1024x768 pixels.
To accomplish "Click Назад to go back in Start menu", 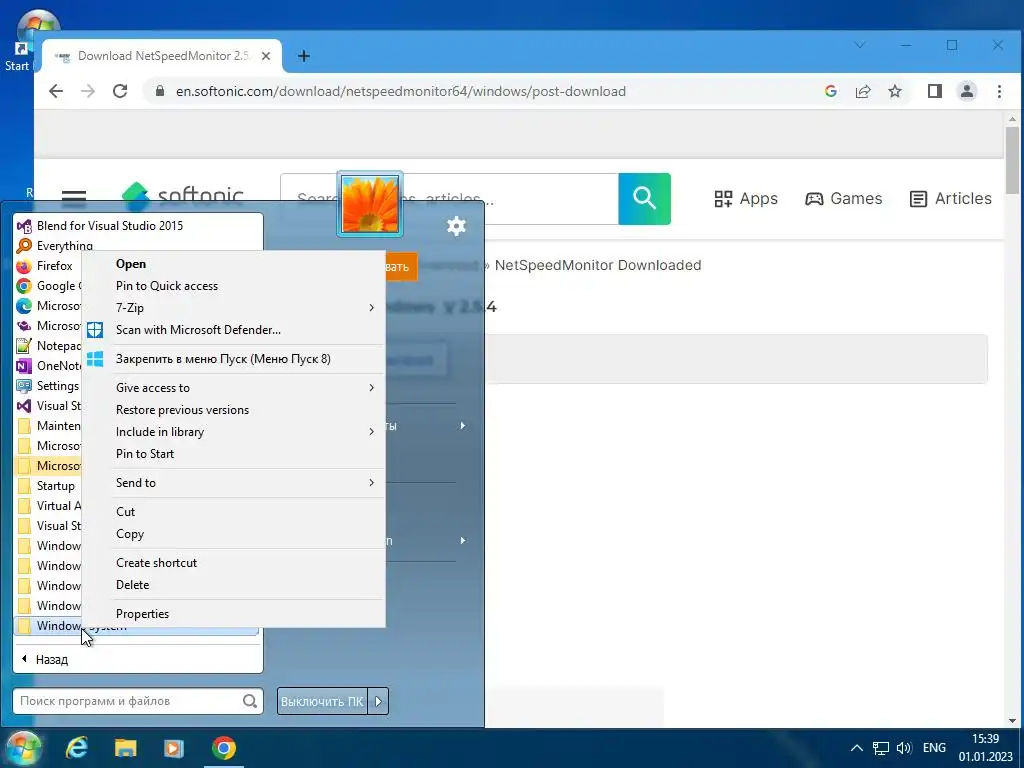I will (x=44, y=660).
